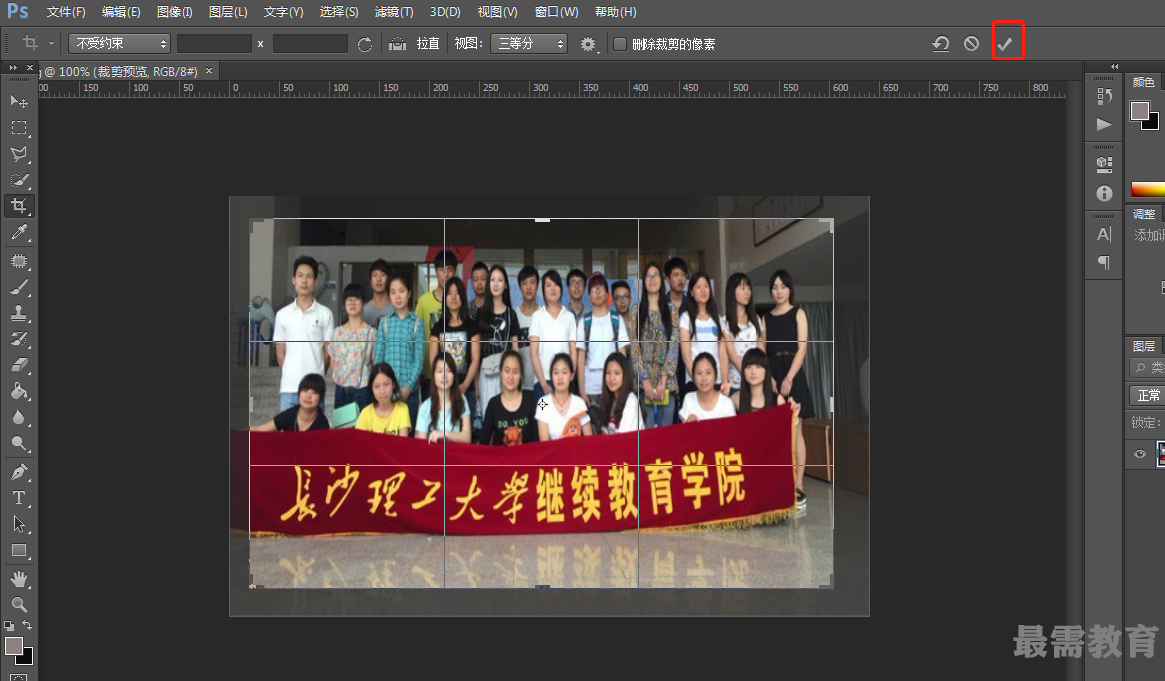
Task: Reset the crop box with the undo arrow icon
Action: (941, 44)
